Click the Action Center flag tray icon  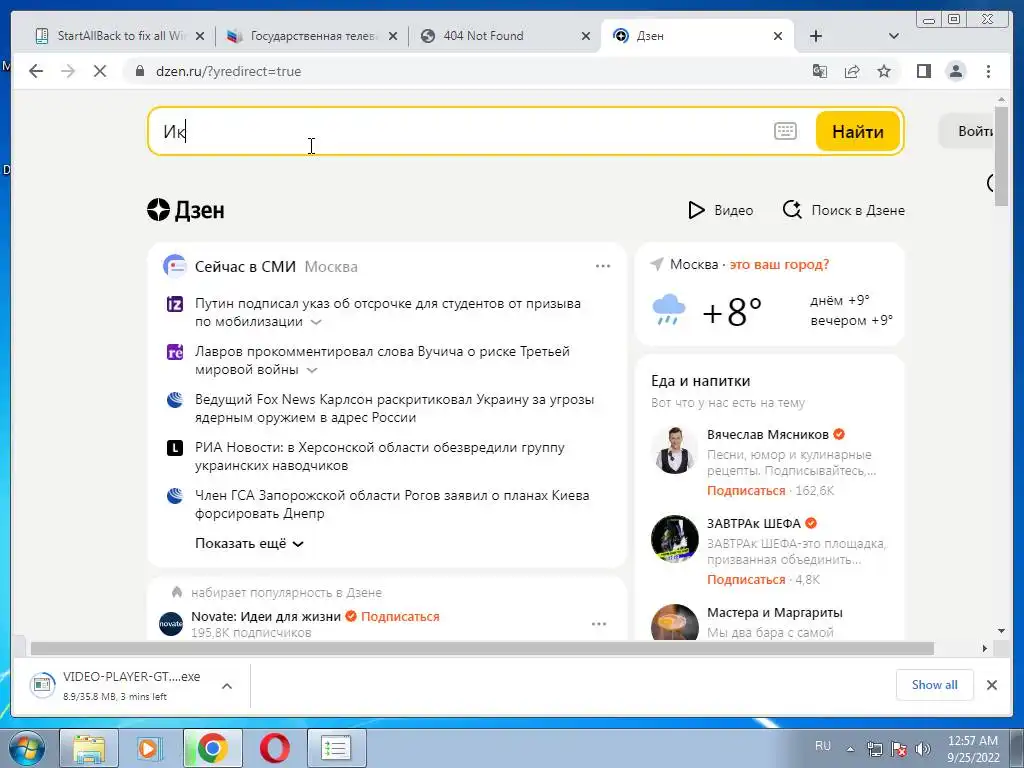pyautogui.click(x=899, y=749)
